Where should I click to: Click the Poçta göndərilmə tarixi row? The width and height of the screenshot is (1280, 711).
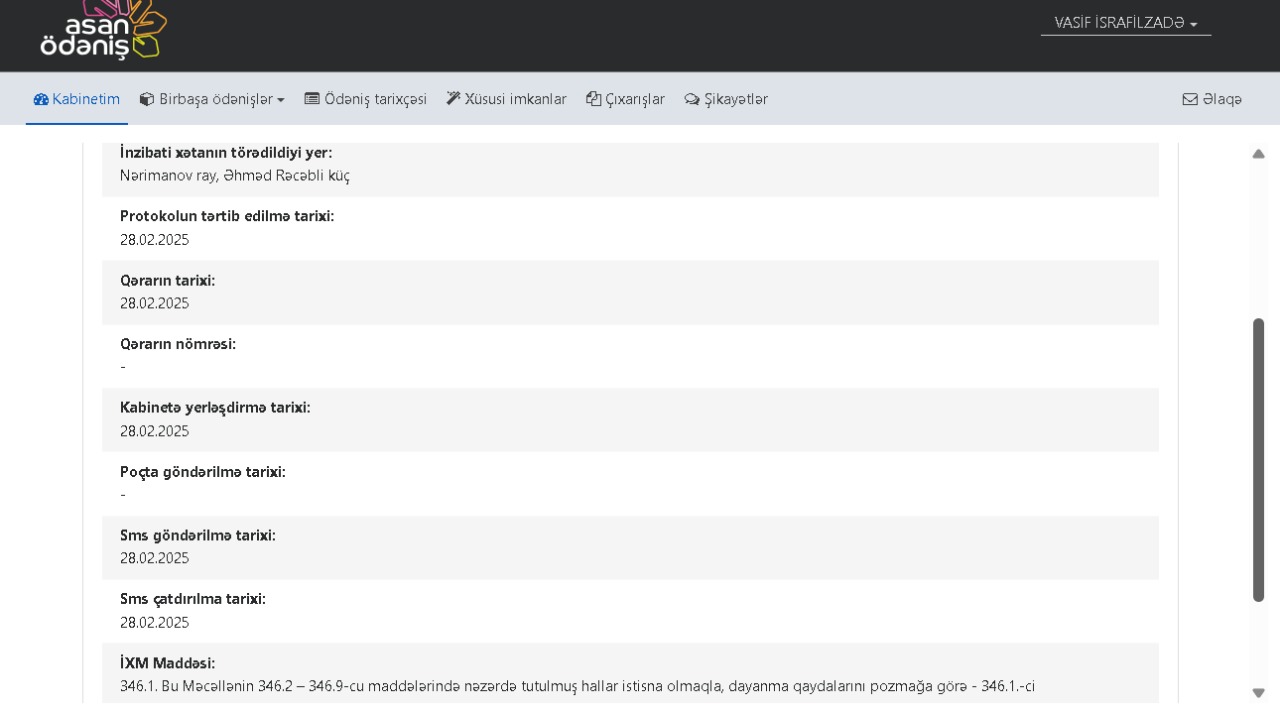tap(630, 483)
